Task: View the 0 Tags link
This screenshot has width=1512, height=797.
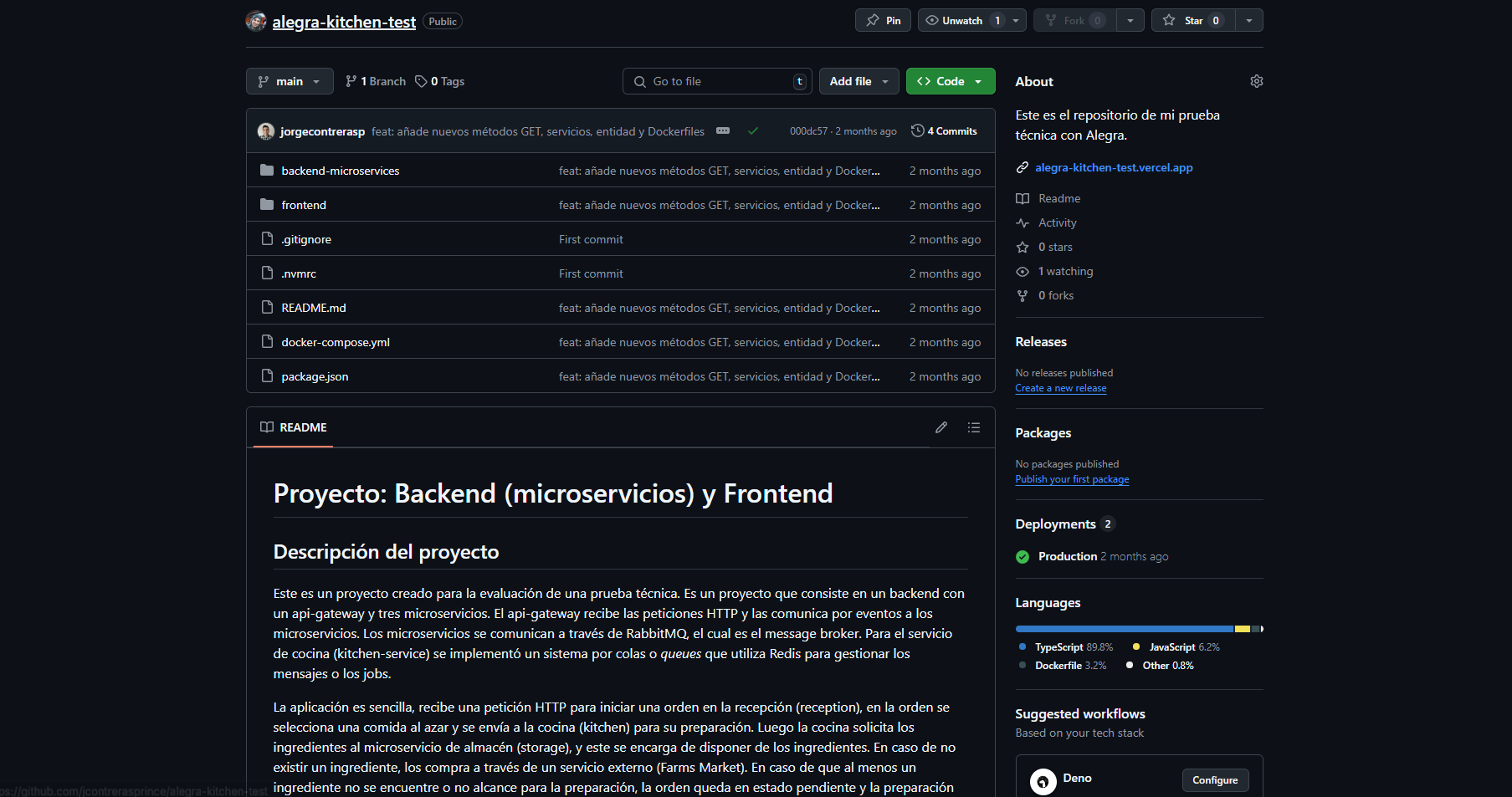Action: point(440,81)
